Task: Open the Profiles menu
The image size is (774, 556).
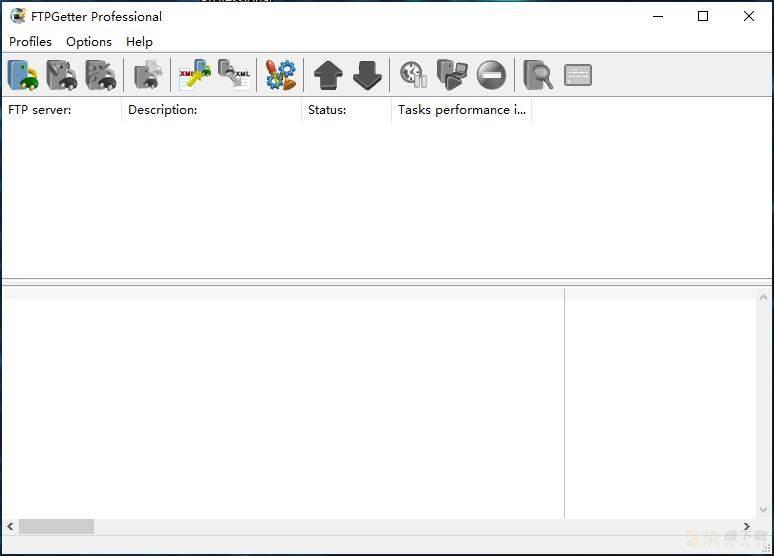Action: point(31,41)
